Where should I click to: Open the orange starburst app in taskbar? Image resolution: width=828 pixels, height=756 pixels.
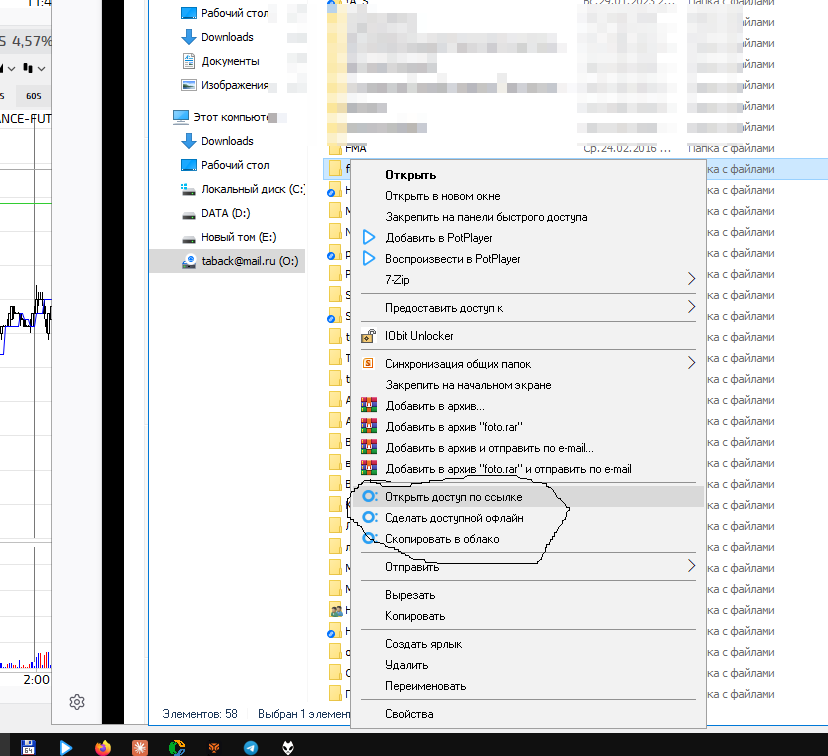point(140,748)
